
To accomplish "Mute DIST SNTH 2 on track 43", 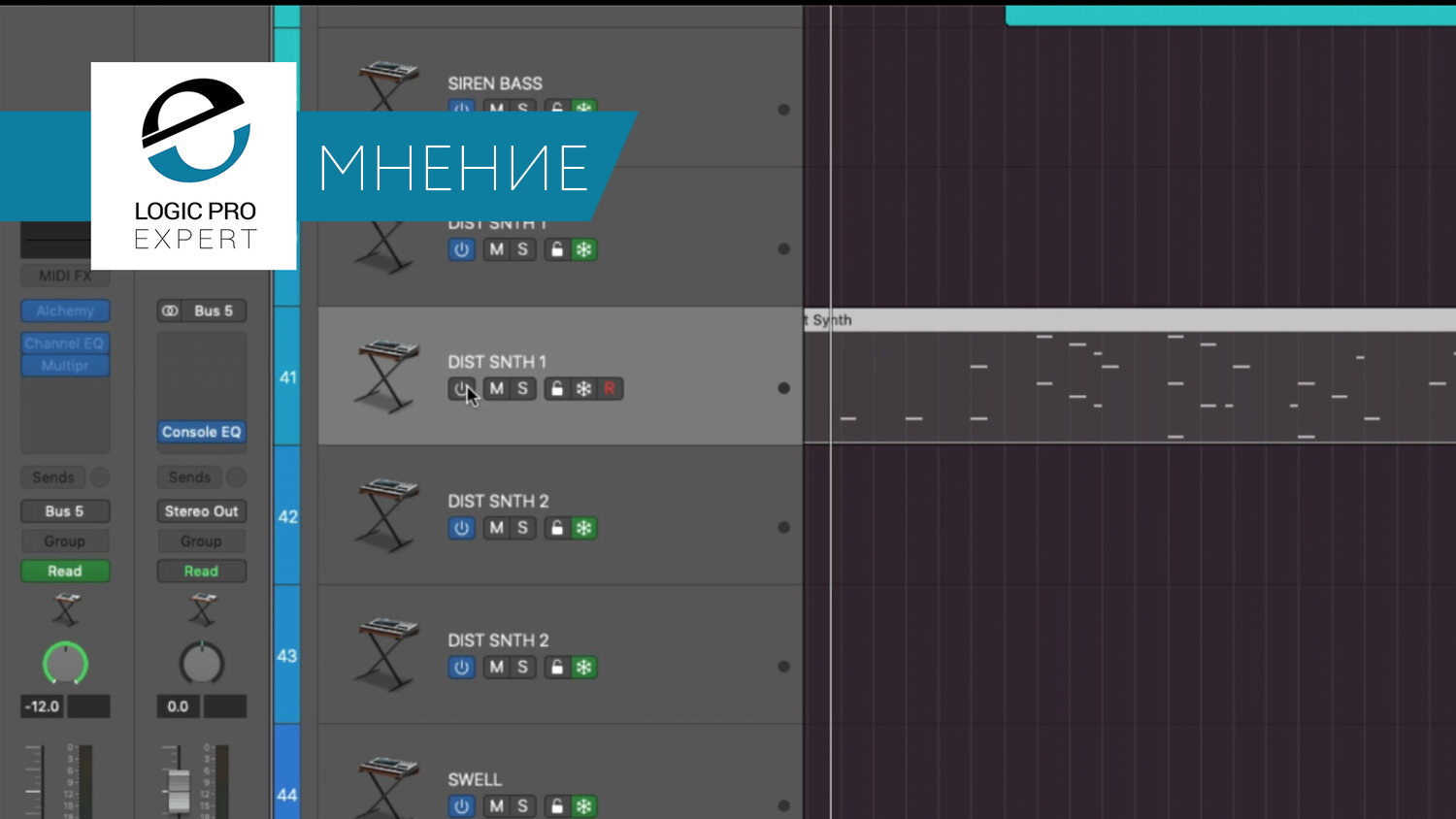I will 497,668.
